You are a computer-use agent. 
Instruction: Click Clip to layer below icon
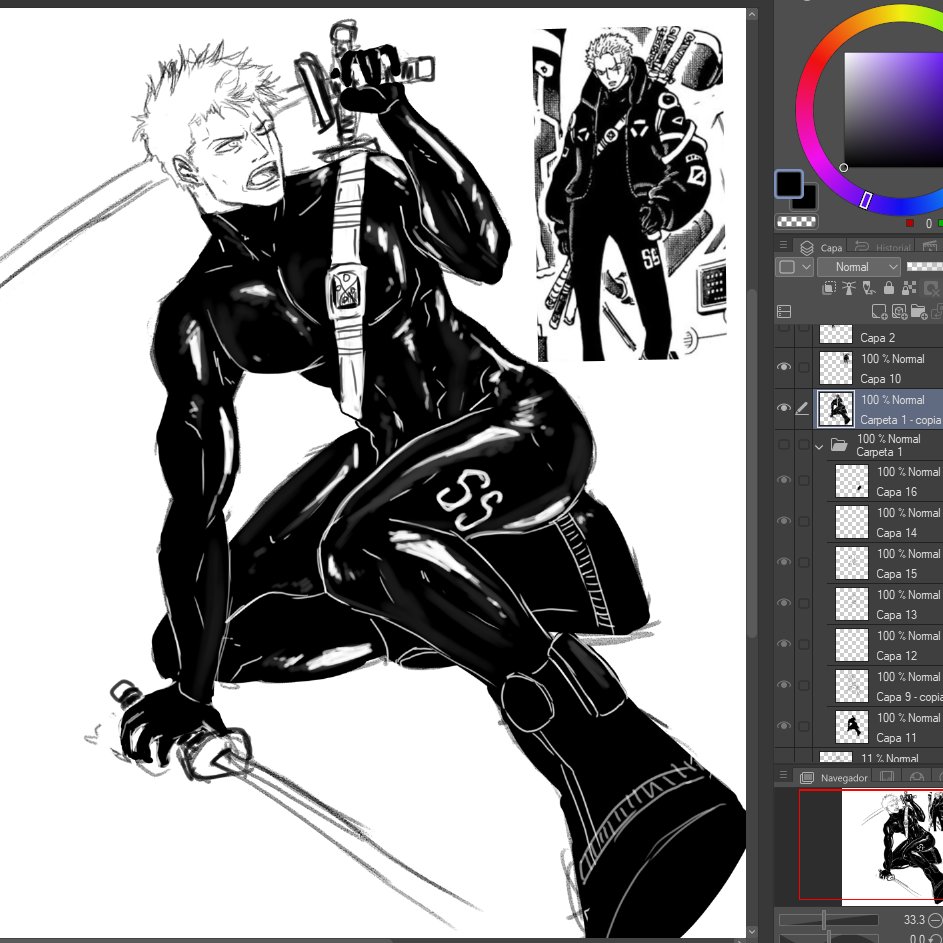[829, 288]
